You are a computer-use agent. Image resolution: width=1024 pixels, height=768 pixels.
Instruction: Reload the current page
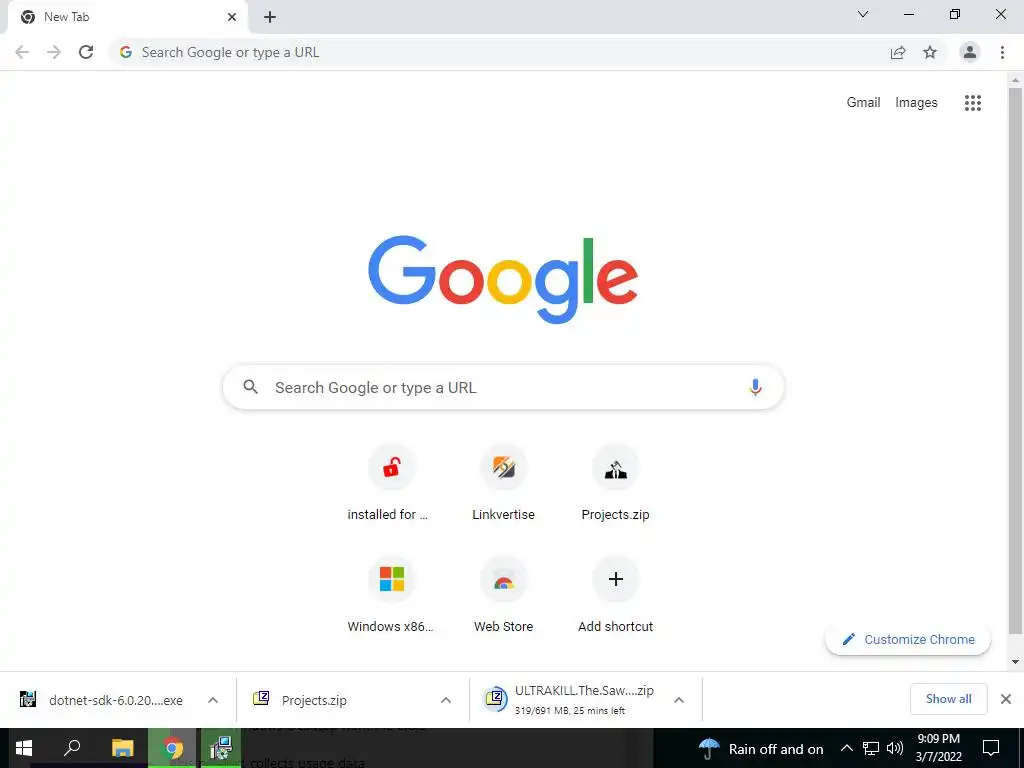pyautogui.click(x=86, y=52)
